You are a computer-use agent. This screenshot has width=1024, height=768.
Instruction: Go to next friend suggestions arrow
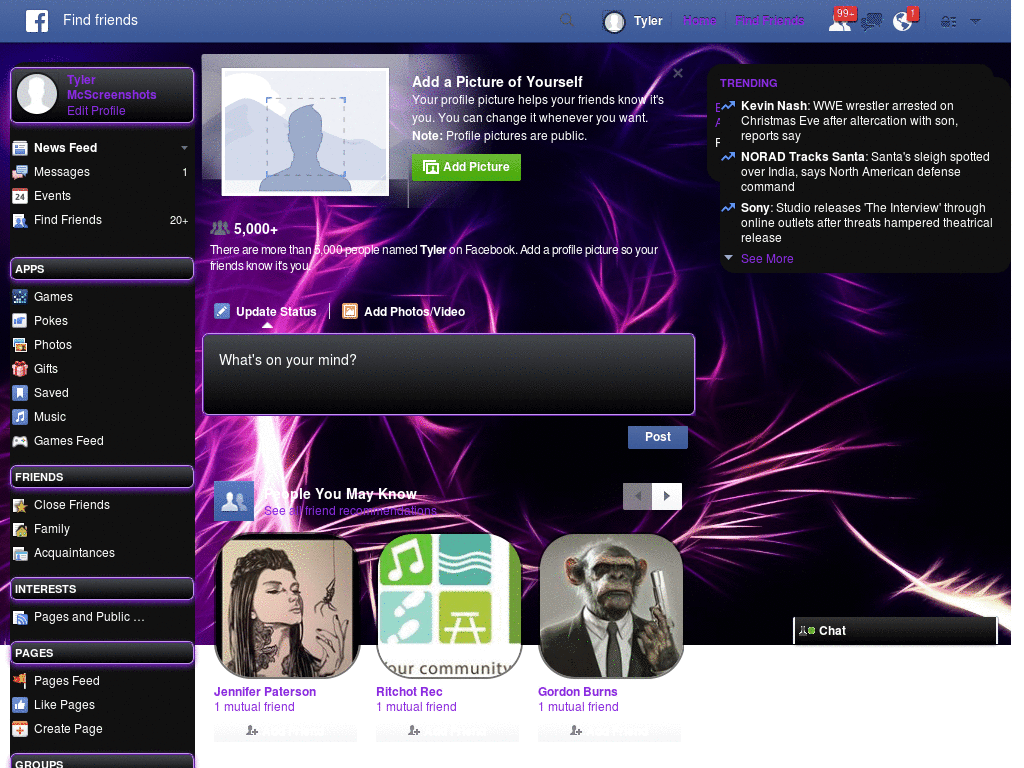point(667,496)
